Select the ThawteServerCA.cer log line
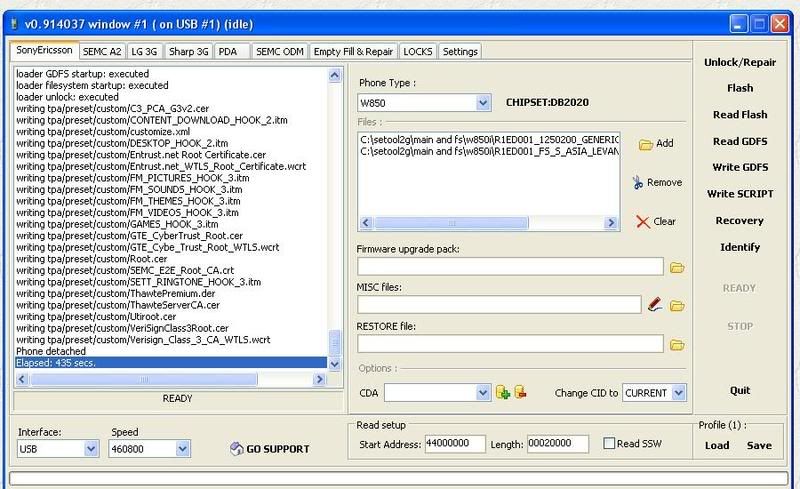This screenshot has height=489, width=800. point(118,305)
